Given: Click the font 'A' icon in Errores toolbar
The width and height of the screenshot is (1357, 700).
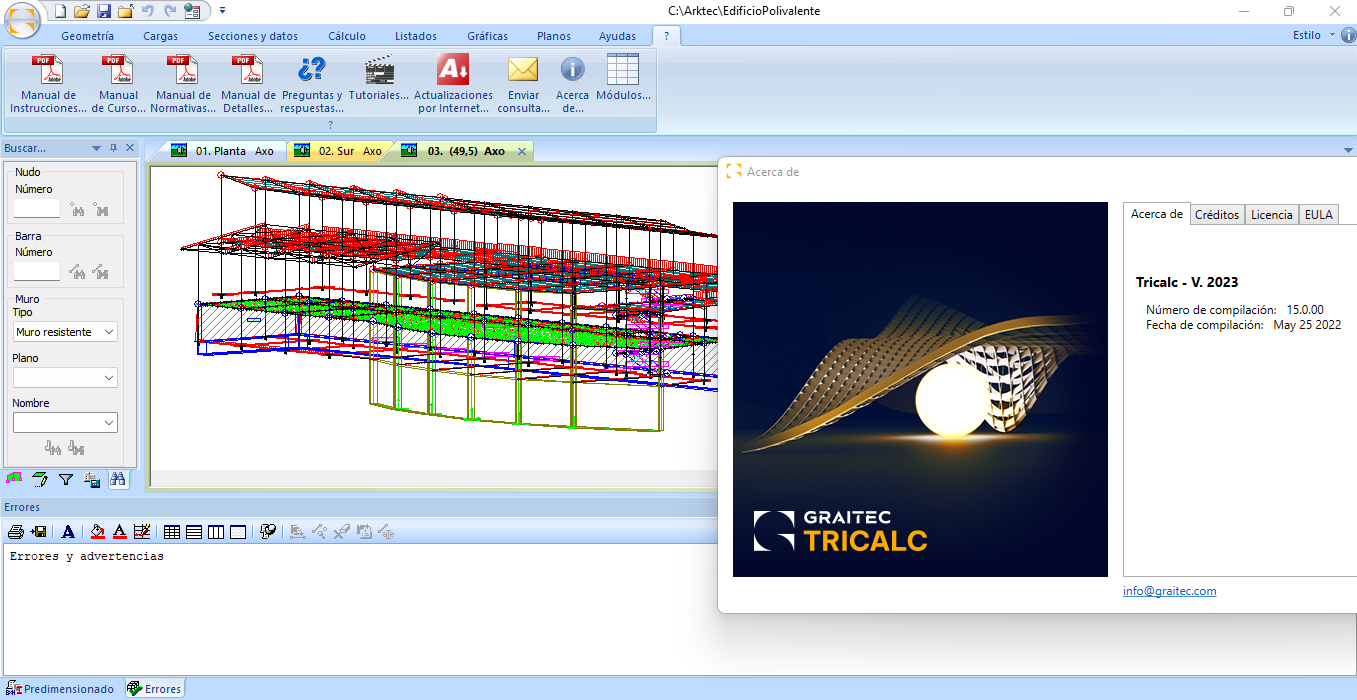Looking at the screenshot, I should [x=68, y=532].
